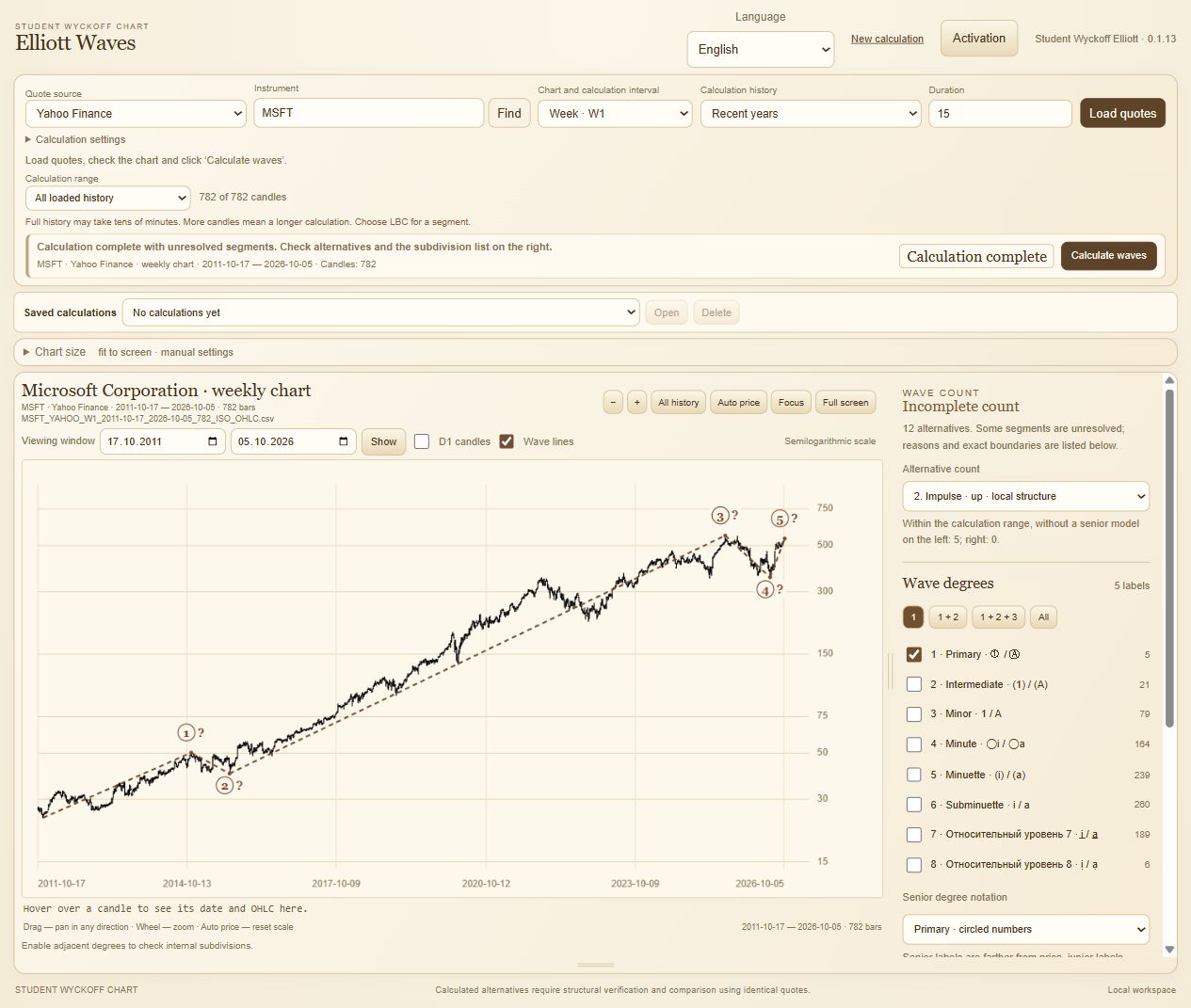Click the All history chart button

678,402
